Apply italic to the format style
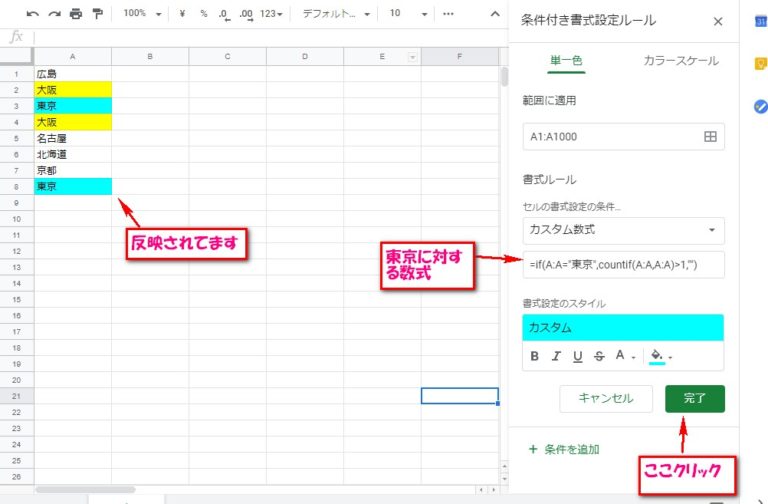 coord(556,356)
